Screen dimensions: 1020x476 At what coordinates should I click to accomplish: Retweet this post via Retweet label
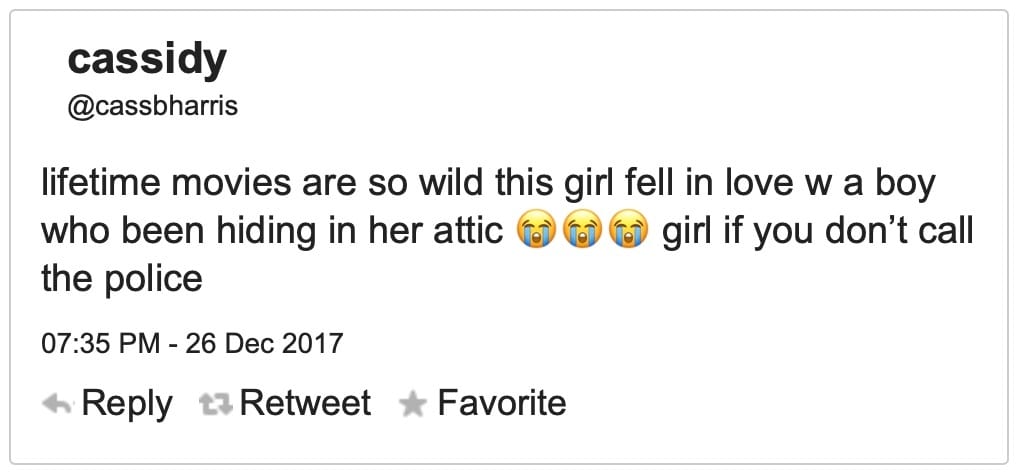coord(305,403)
